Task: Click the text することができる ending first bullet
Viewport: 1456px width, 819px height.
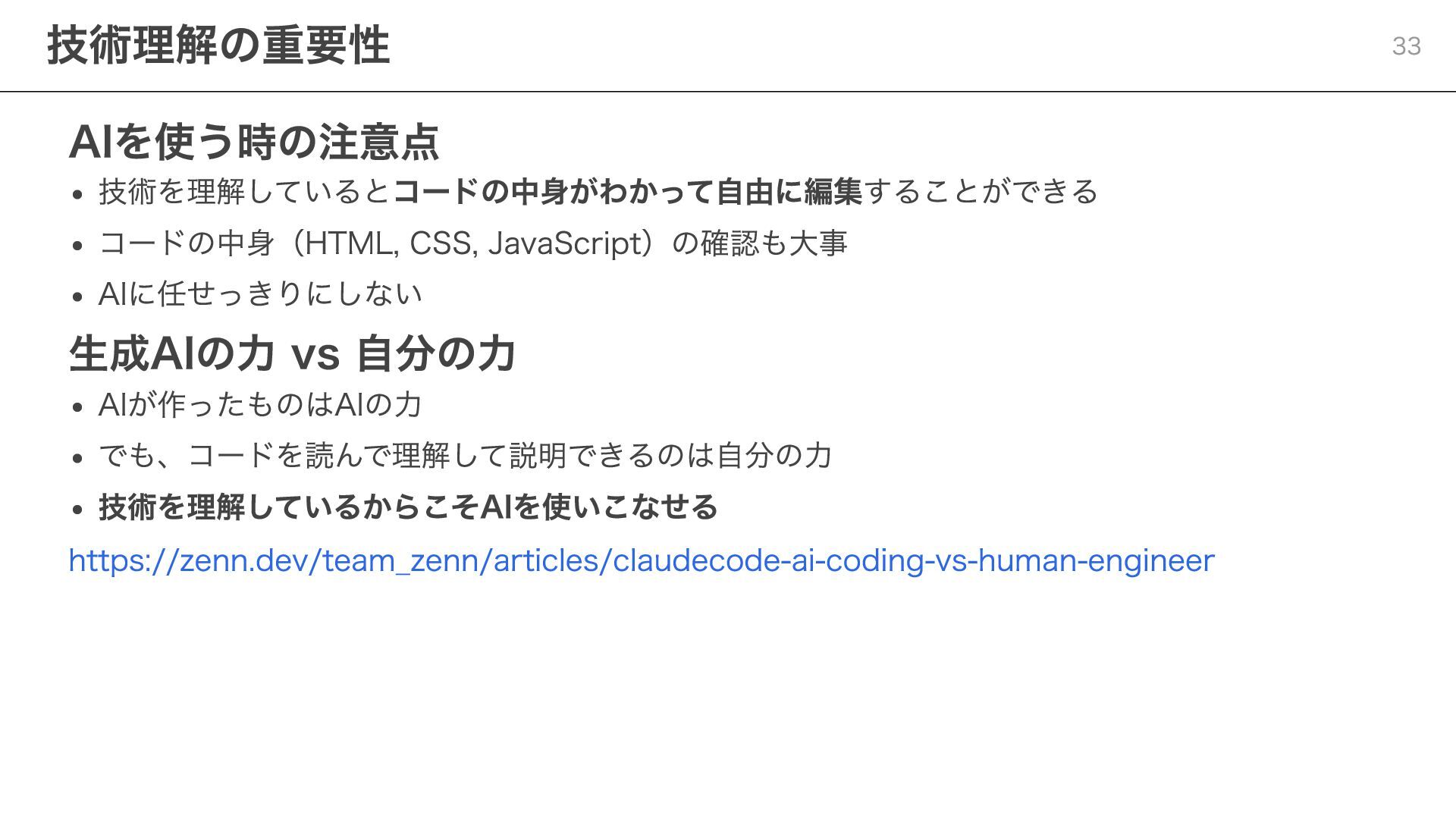Action: point(981,191)
